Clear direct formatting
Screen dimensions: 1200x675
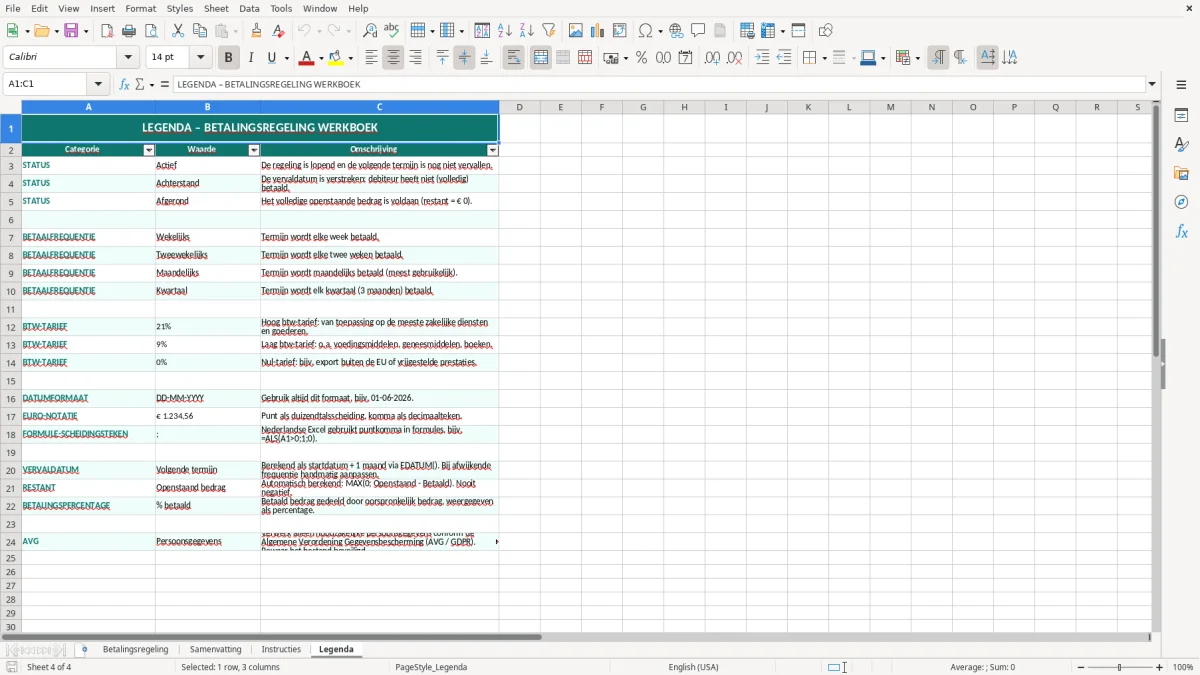tap(278, 31)
